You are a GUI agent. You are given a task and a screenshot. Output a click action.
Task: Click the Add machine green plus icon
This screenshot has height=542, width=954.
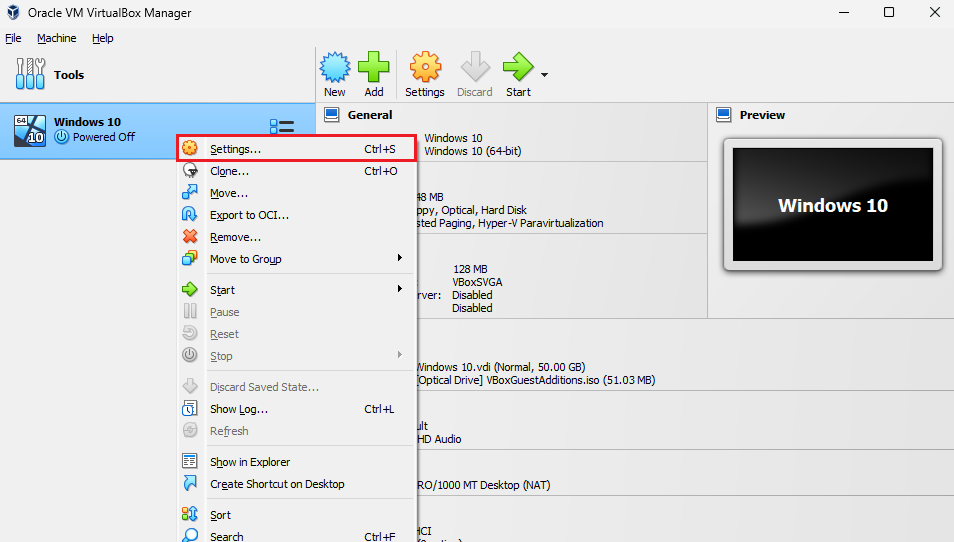[374, 67]
